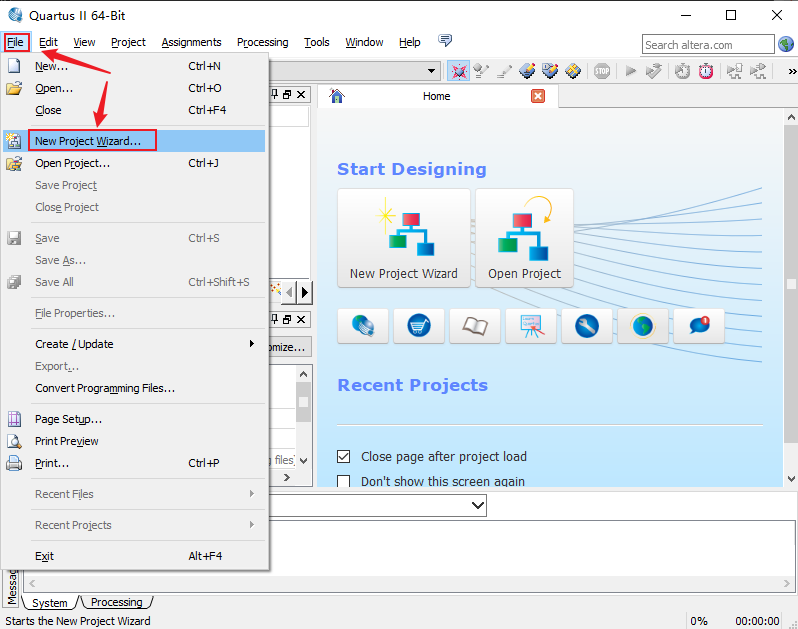Click the yellow-ringed globe icon on the Home page
The width and height of the screenshot is (798, 629).
643,326
